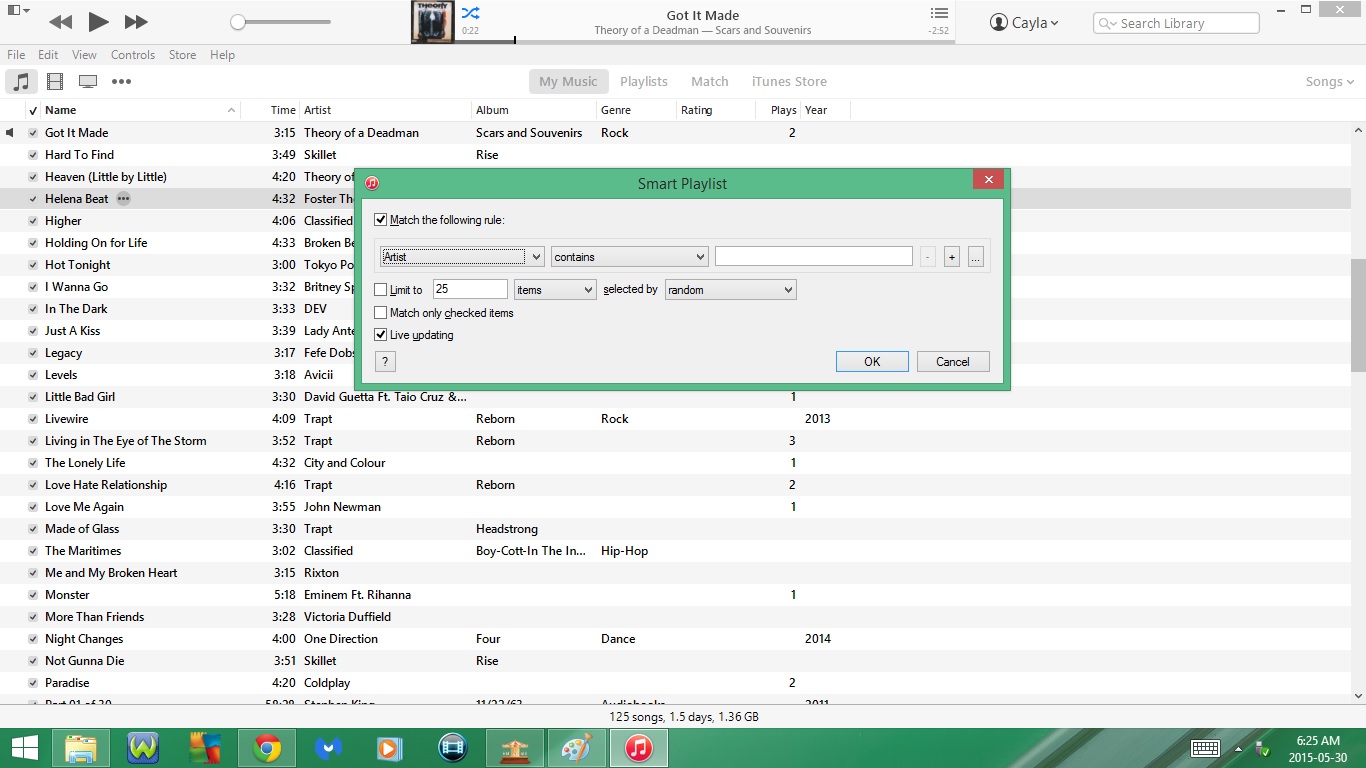Open the touch keyboard tray icon
Screen dimensions: 1366x768
click(x=1205, y=748)
